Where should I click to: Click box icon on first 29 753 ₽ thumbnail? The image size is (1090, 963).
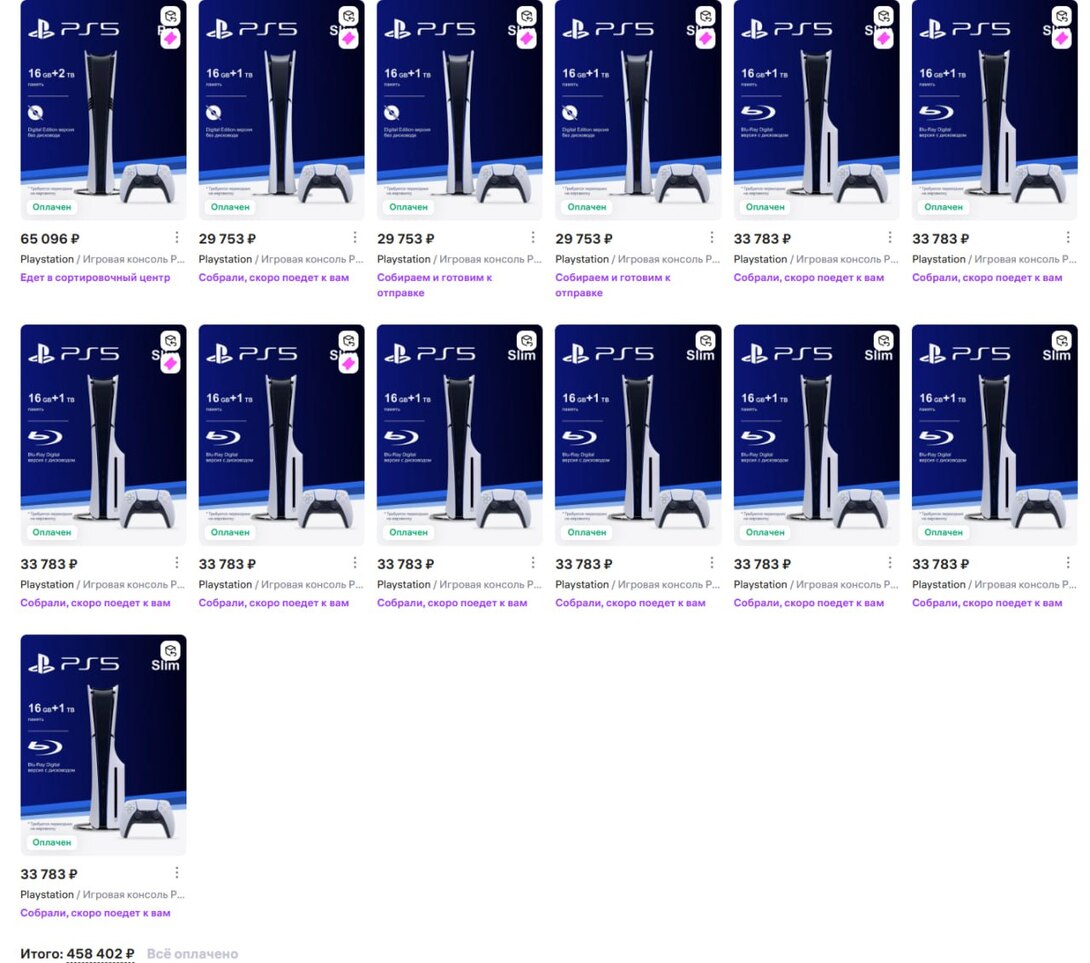349,16
